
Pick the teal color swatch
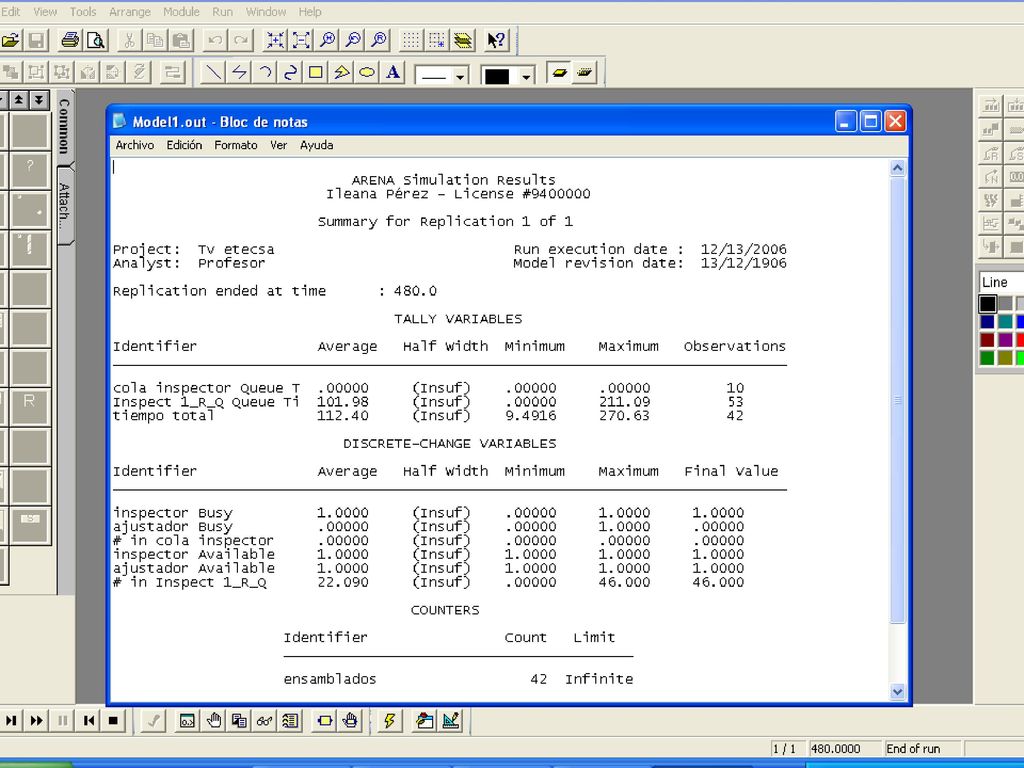tap(1005, 321)
